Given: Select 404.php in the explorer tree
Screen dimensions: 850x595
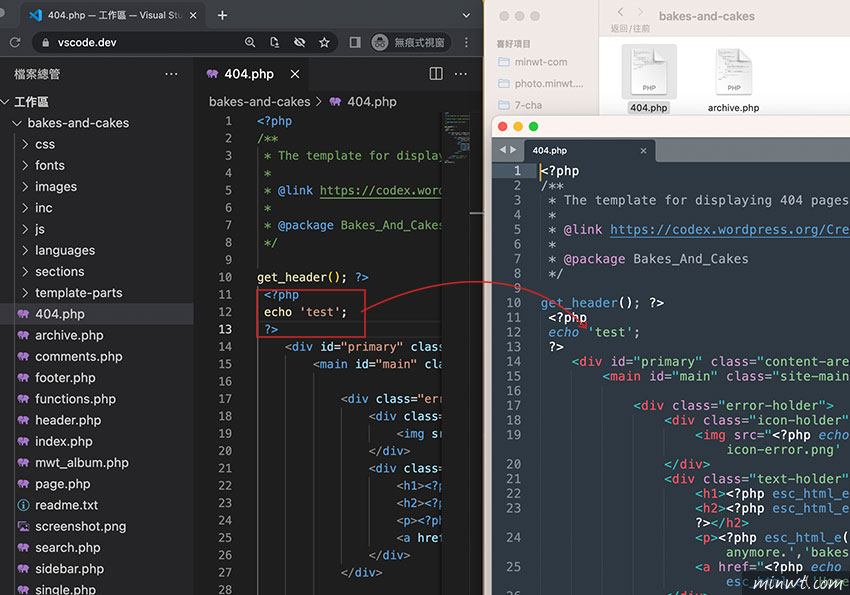Looking at the screenshot, I should (x=96, y=314).
